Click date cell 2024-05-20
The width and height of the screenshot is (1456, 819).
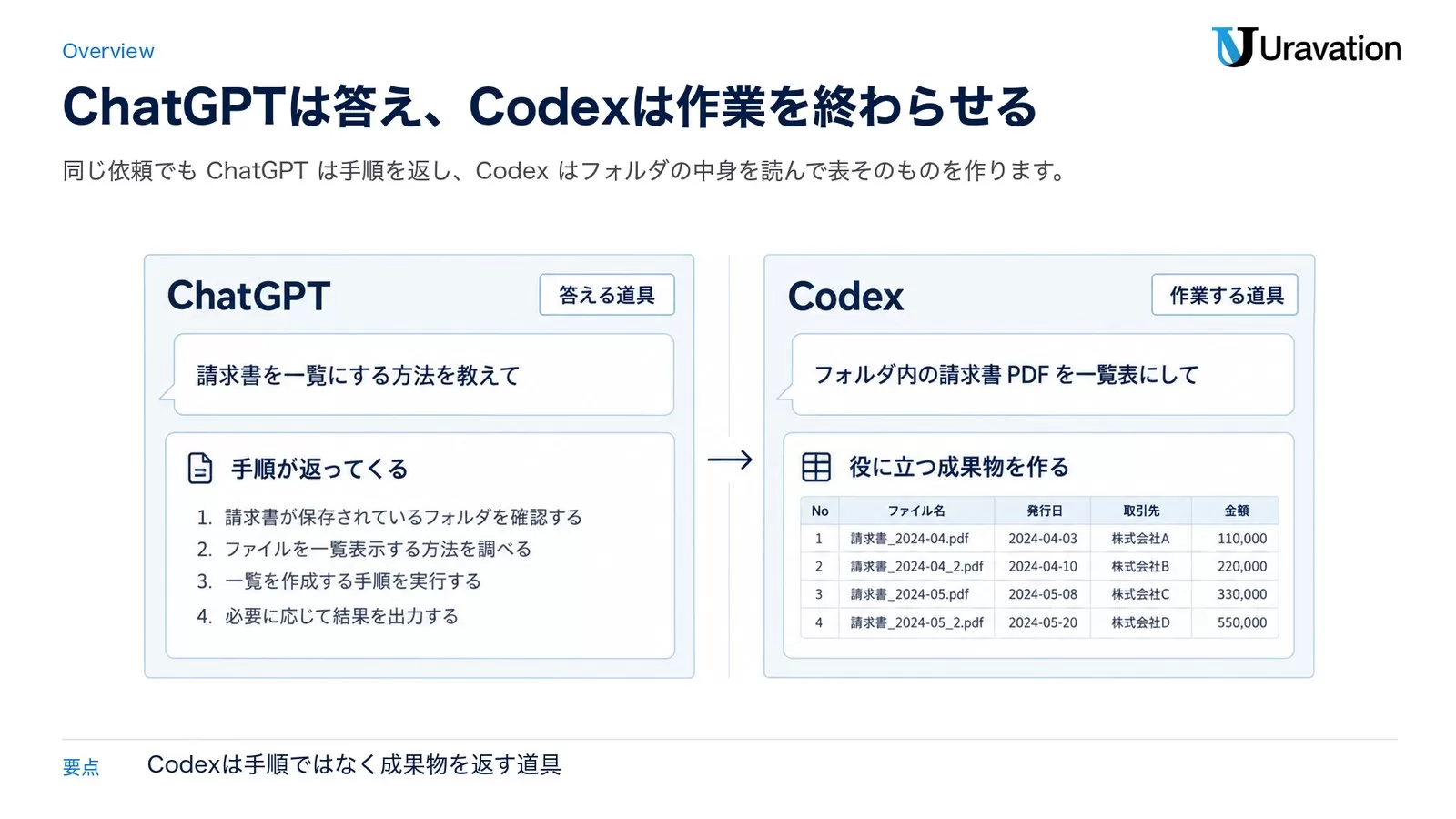1043,622
